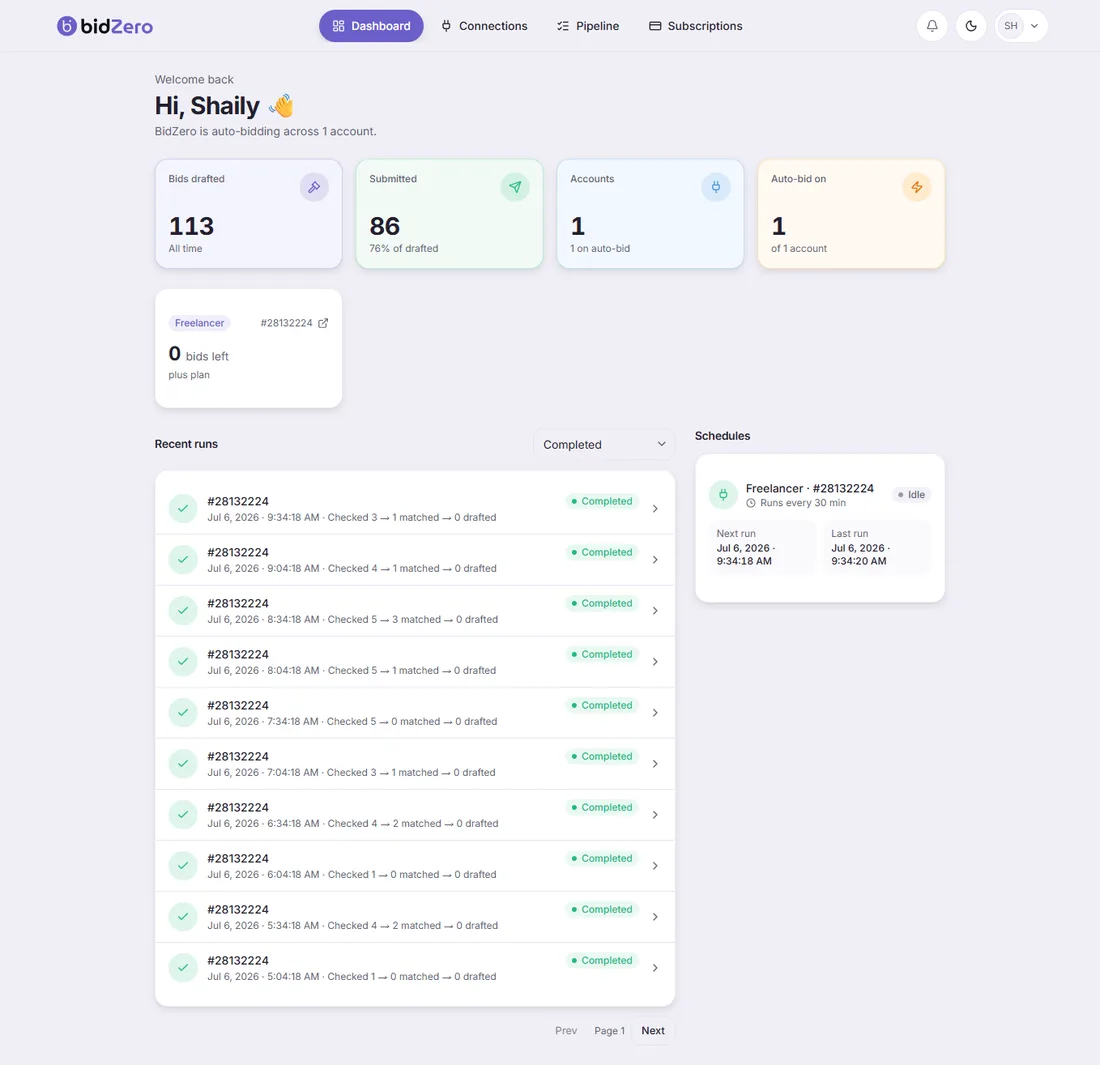Go to the Next page of runs
1100x1065 pixels.
point(652,1031)
